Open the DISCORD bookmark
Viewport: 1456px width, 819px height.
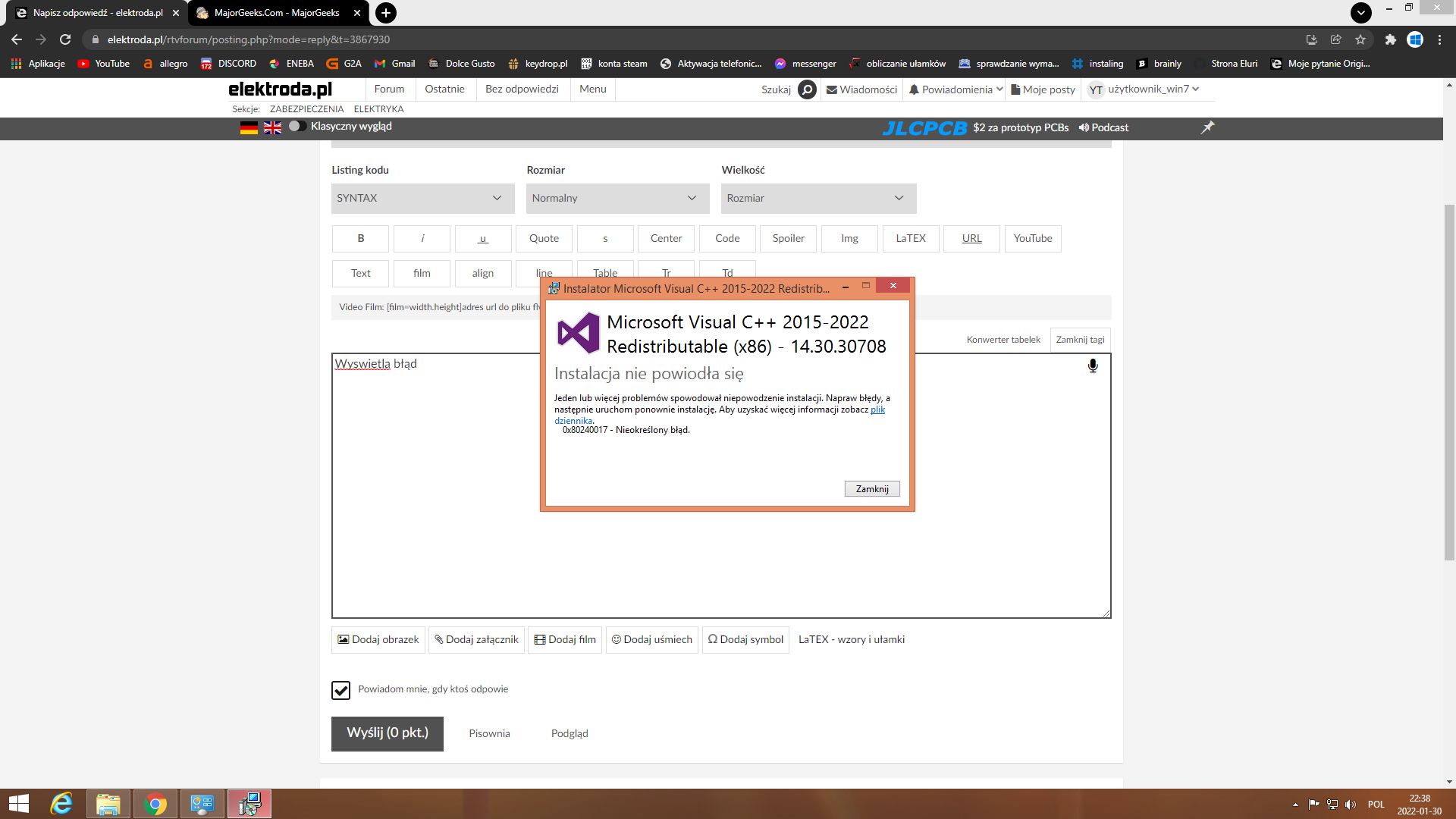pyautogui.click(x=228, y=64)
